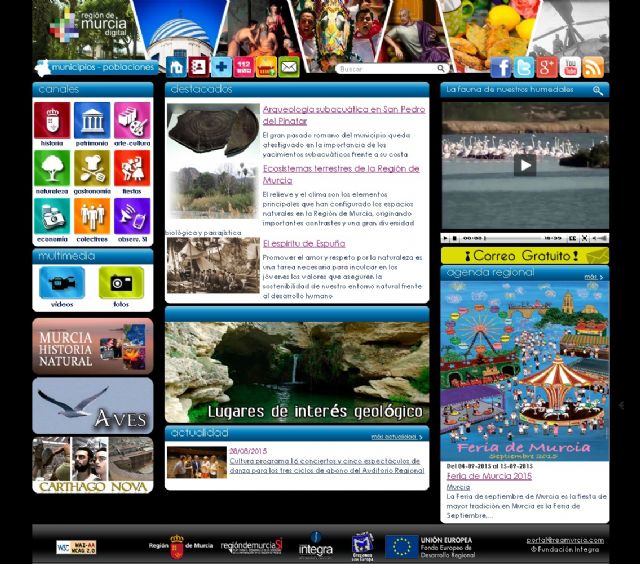Click the Correo Gratuito banner
The image size is (640, 564).
point(524,256)
